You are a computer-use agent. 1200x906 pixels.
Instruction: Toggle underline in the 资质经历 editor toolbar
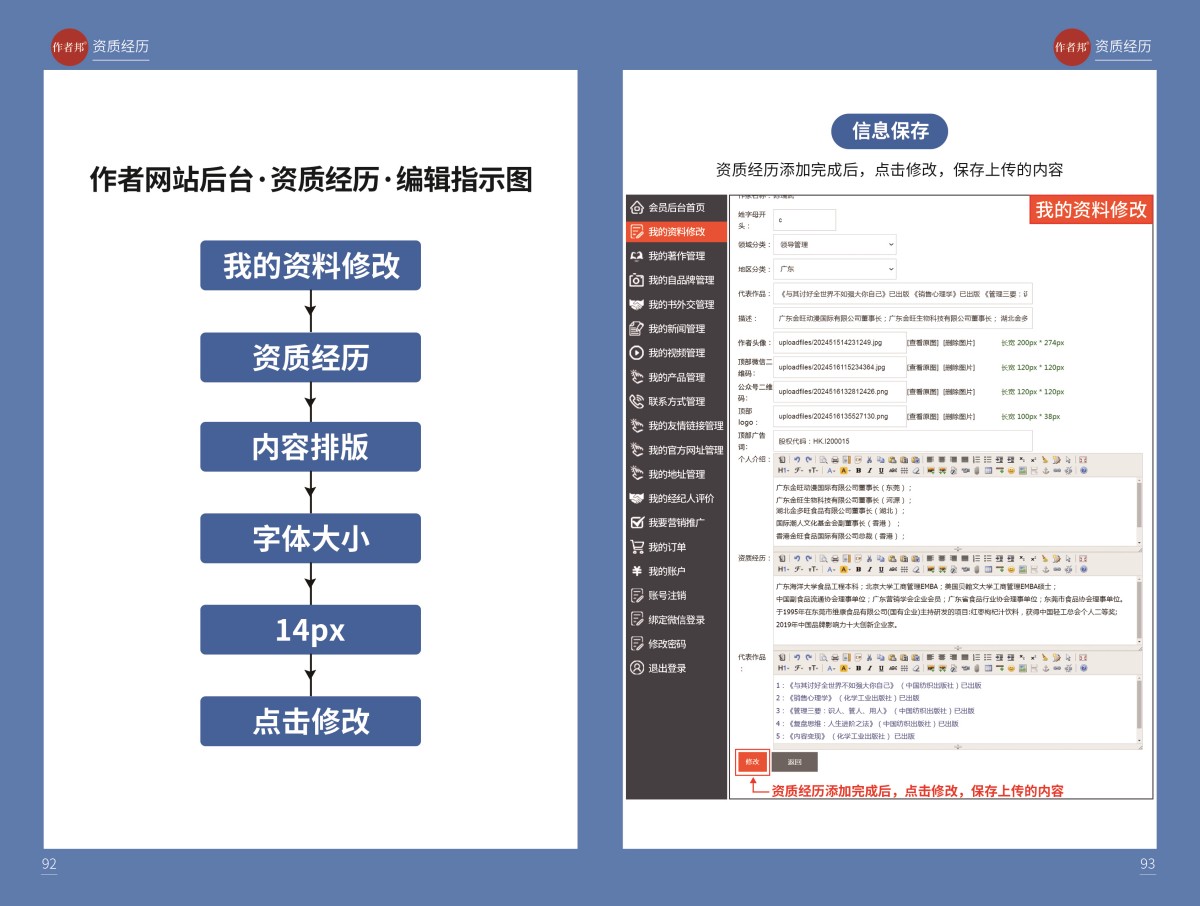(881, 569)
